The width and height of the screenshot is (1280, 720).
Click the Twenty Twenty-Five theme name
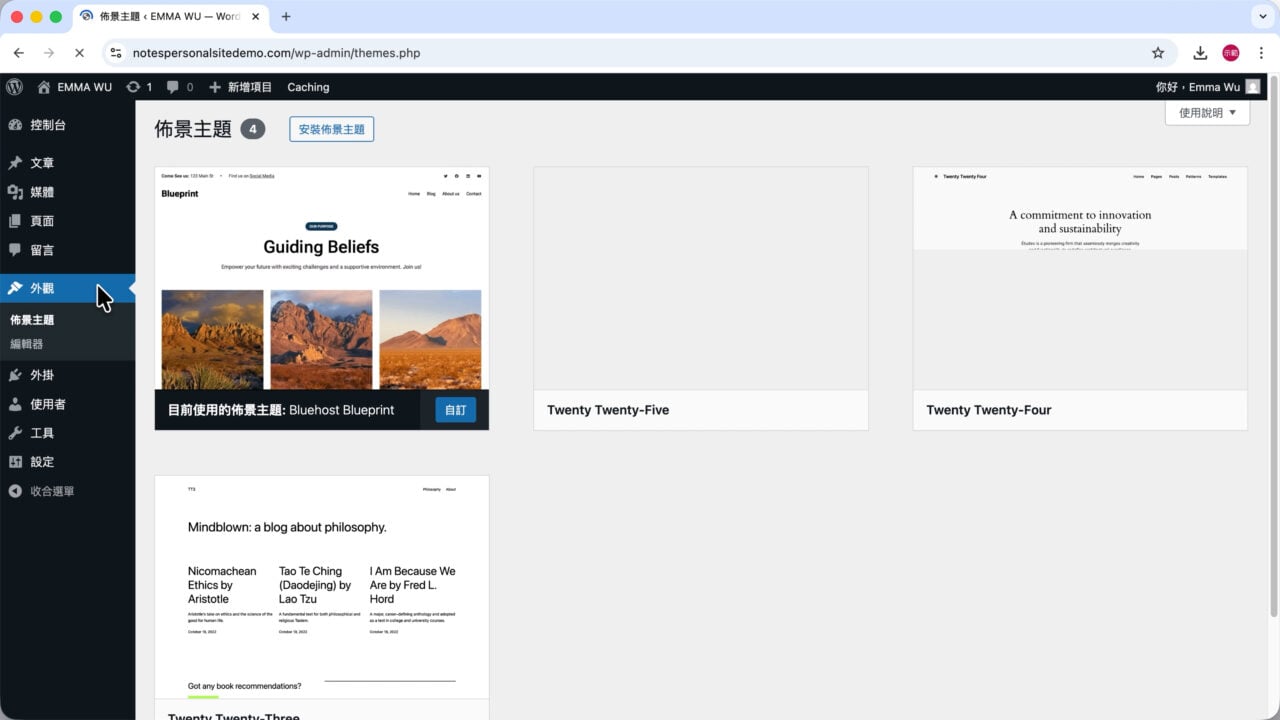point(608,410)
